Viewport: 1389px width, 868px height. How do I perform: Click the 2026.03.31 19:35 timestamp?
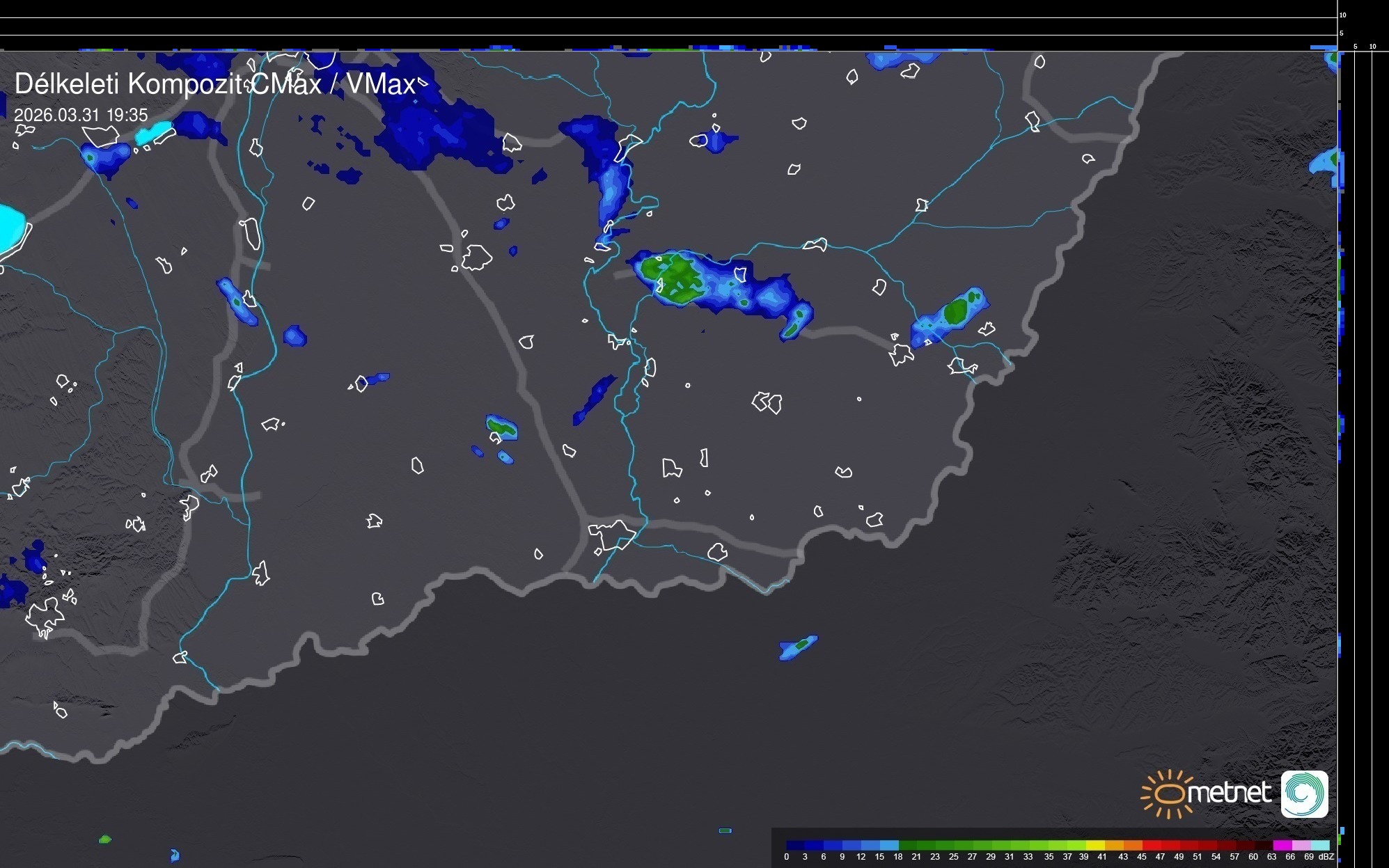pos(81,115)
